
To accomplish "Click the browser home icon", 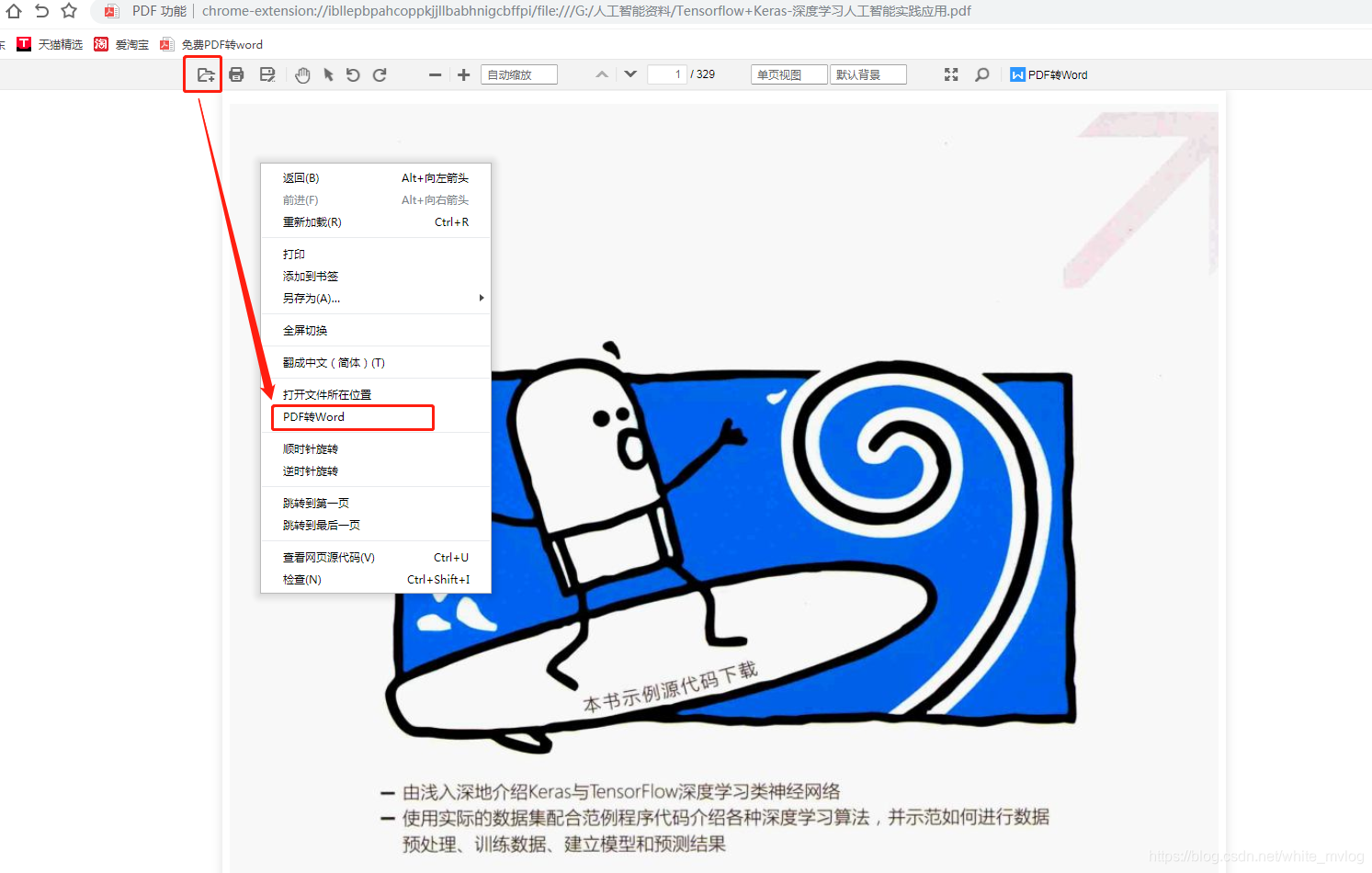I will [x=14, y=11].
